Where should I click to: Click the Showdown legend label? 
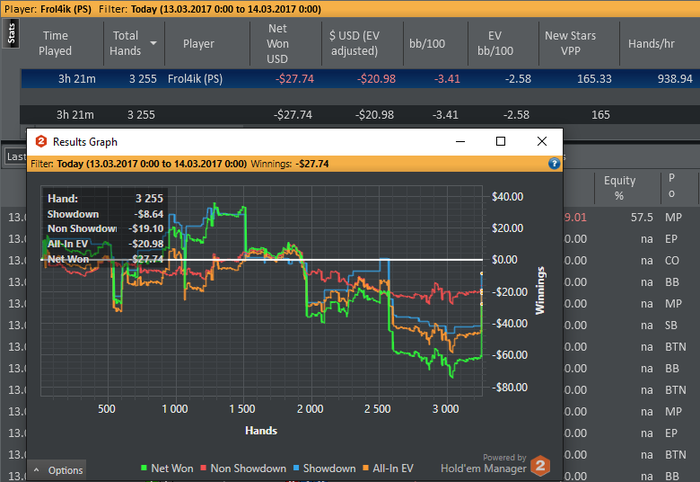[x=329, y=468]
